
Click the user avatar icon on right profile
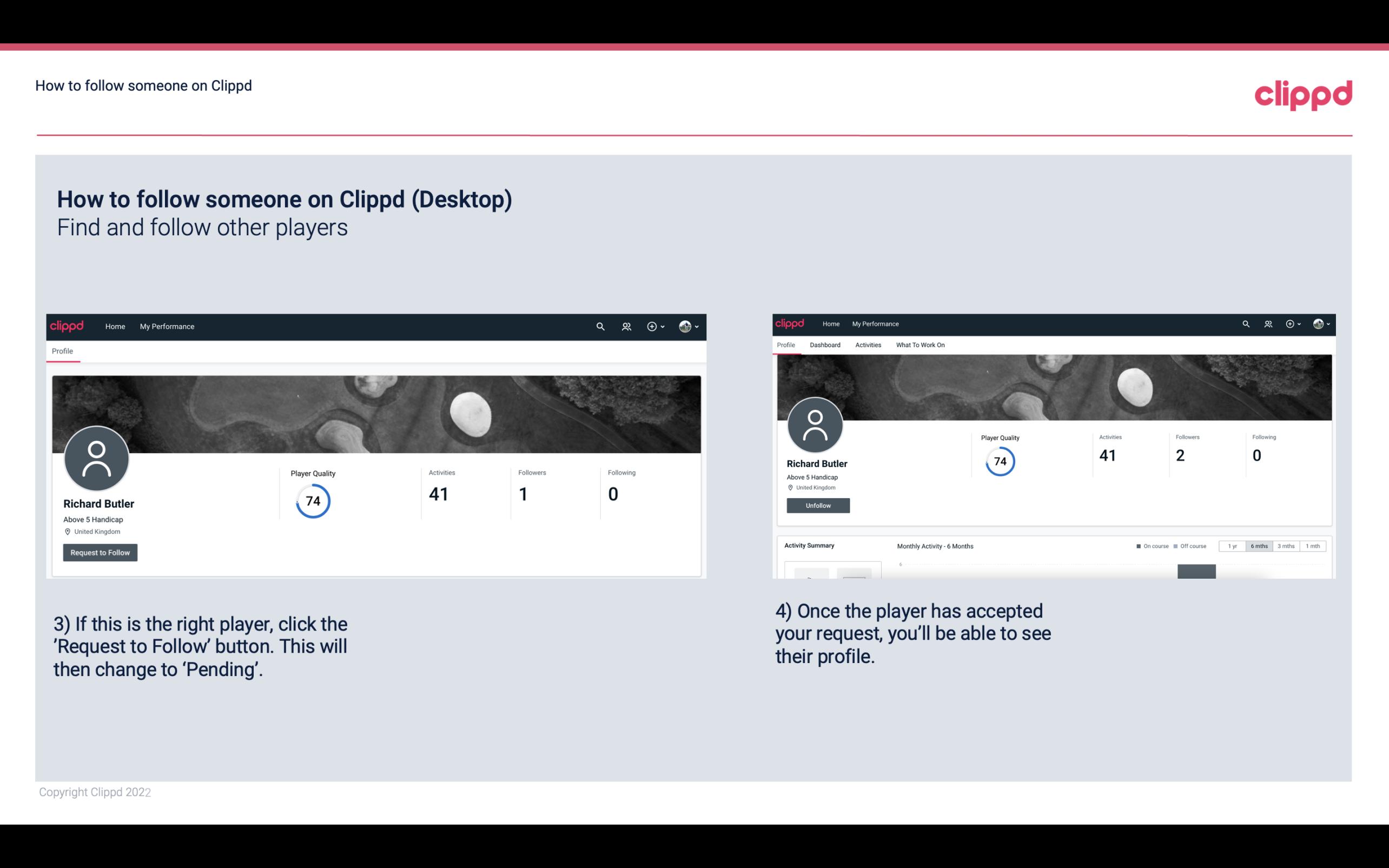coord(815,424)
